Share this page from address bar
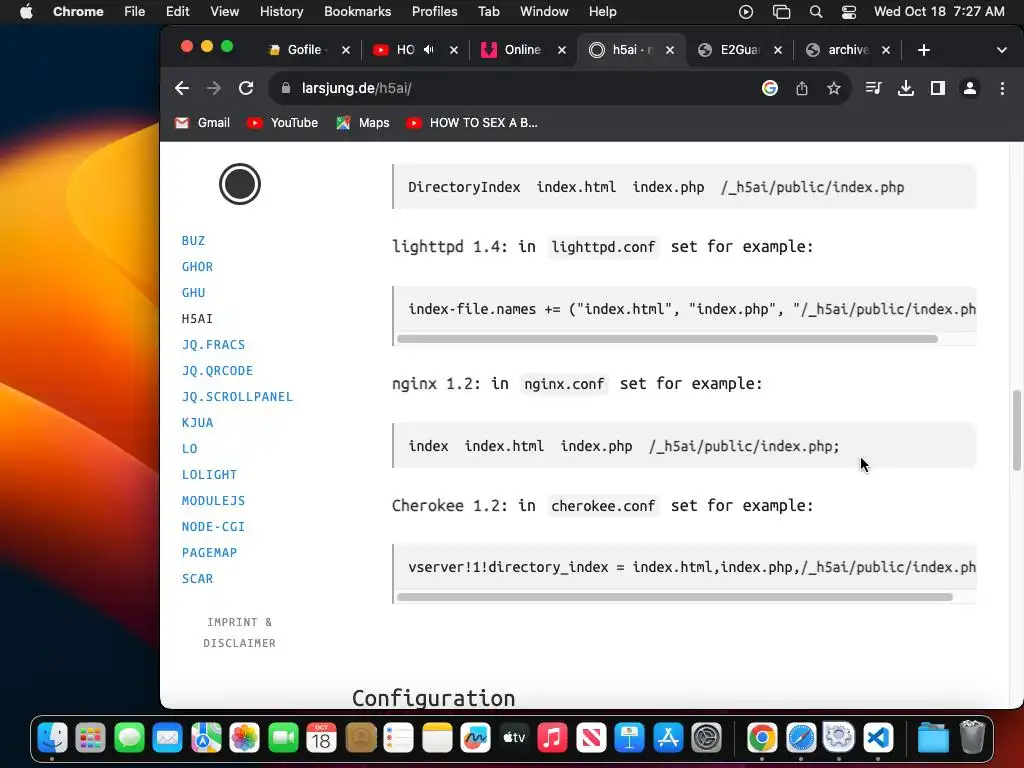This screenshot has height=768, width=1024. point(802,88)
